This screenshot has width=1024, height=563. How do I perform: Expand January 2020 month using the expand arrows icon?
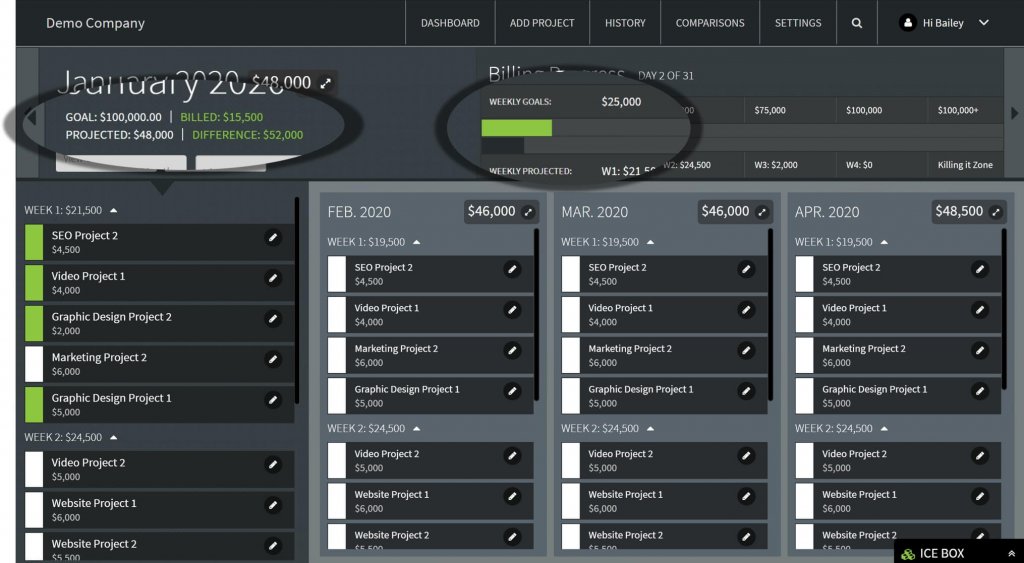[325, 83]
